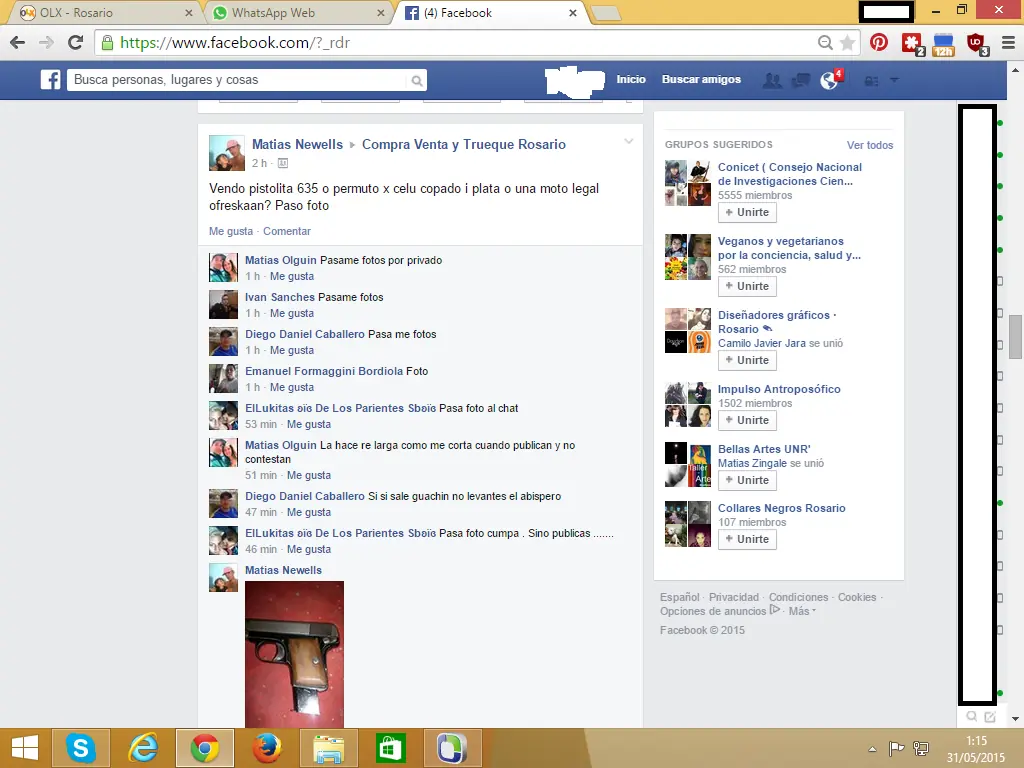Bookmark this page with the star
The width and height of the screenshot is (1024, 768).
[847, 42]
